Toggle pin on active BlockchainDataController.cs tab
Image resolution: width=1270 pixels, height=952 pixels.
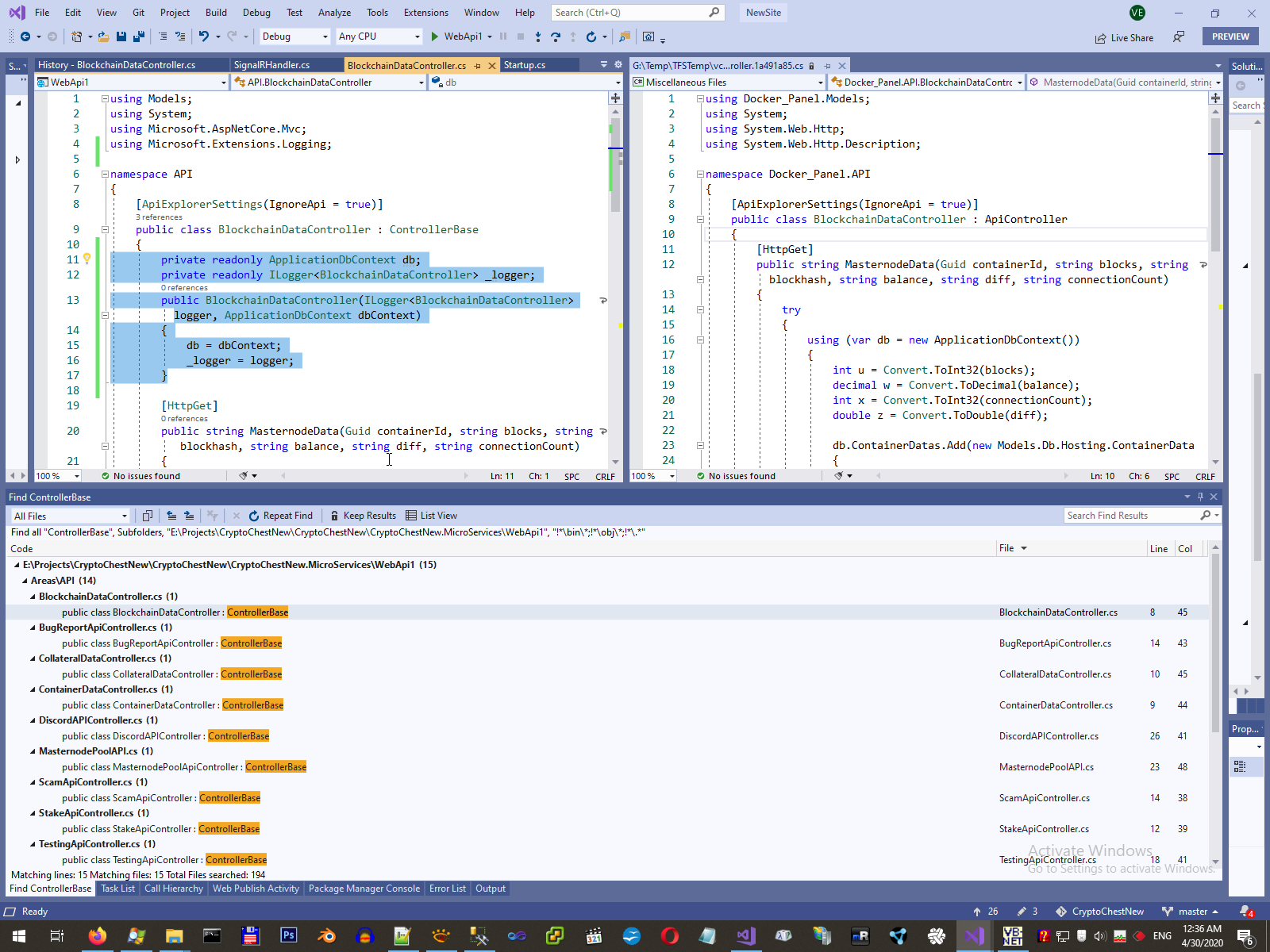pos(477,66)
